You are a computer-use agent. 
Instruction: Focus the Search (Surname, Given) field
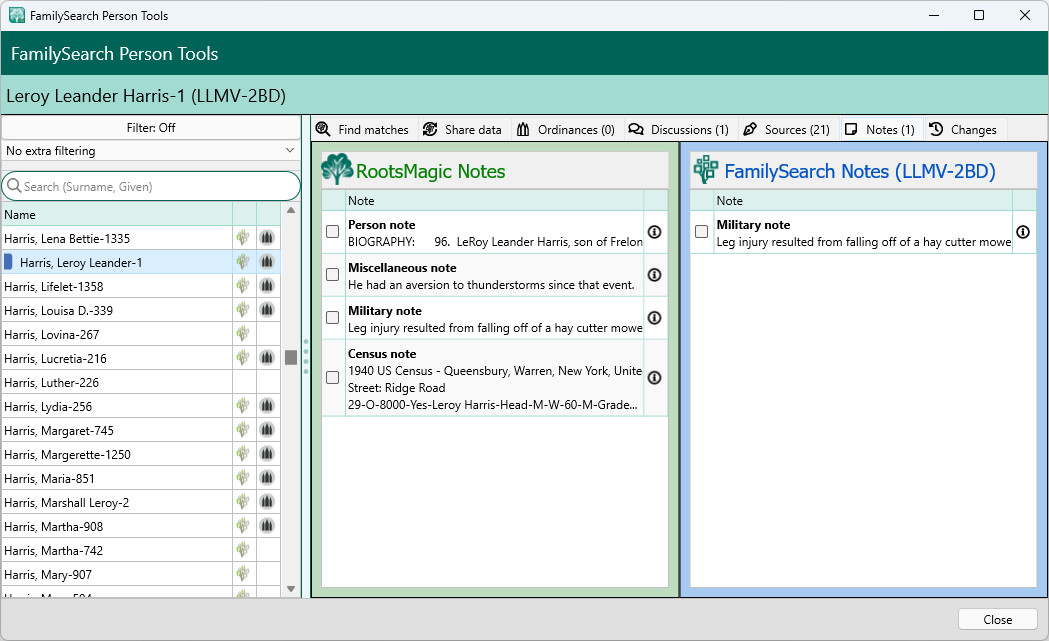(x=151, y=187)
